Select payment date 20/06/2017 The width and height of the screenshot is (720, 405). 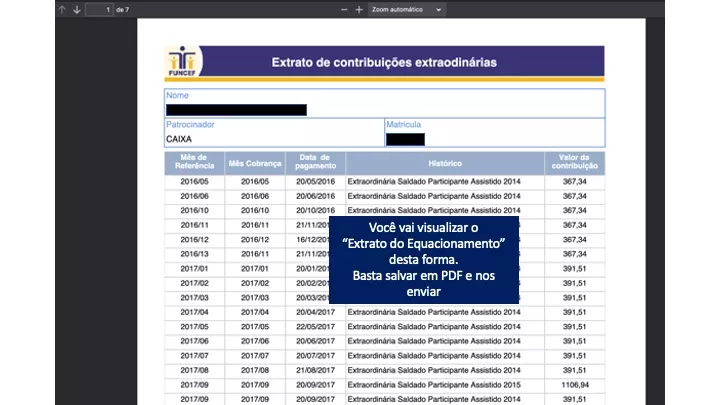click(315, 341)
